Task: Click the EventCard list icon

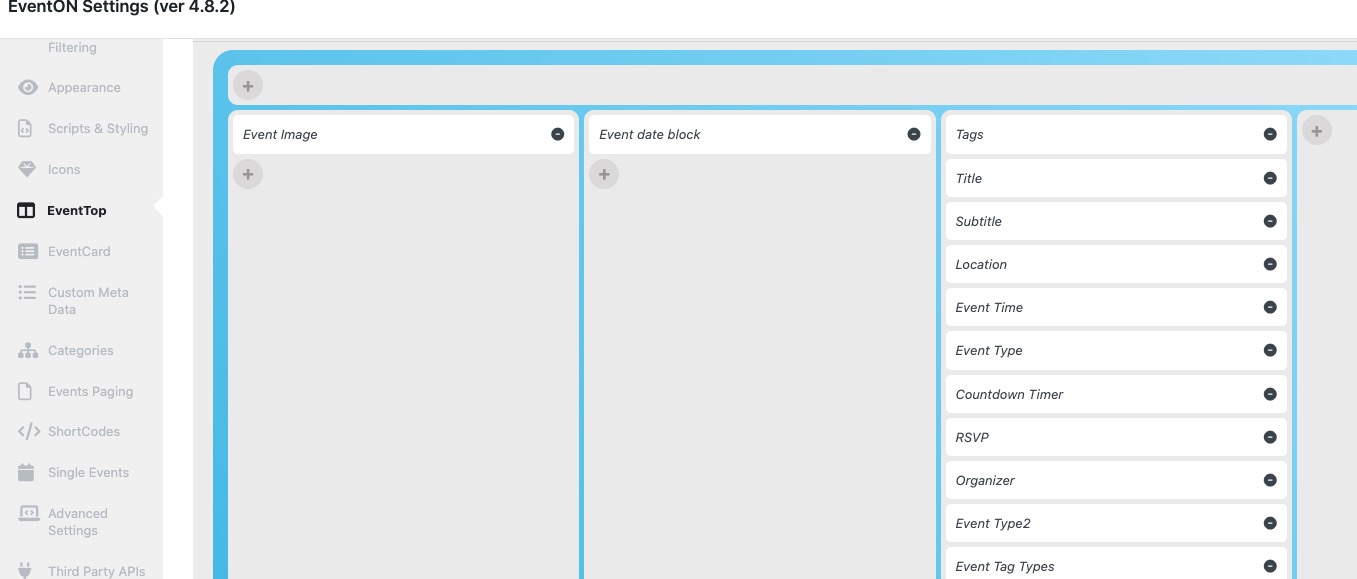Action: 27,251
